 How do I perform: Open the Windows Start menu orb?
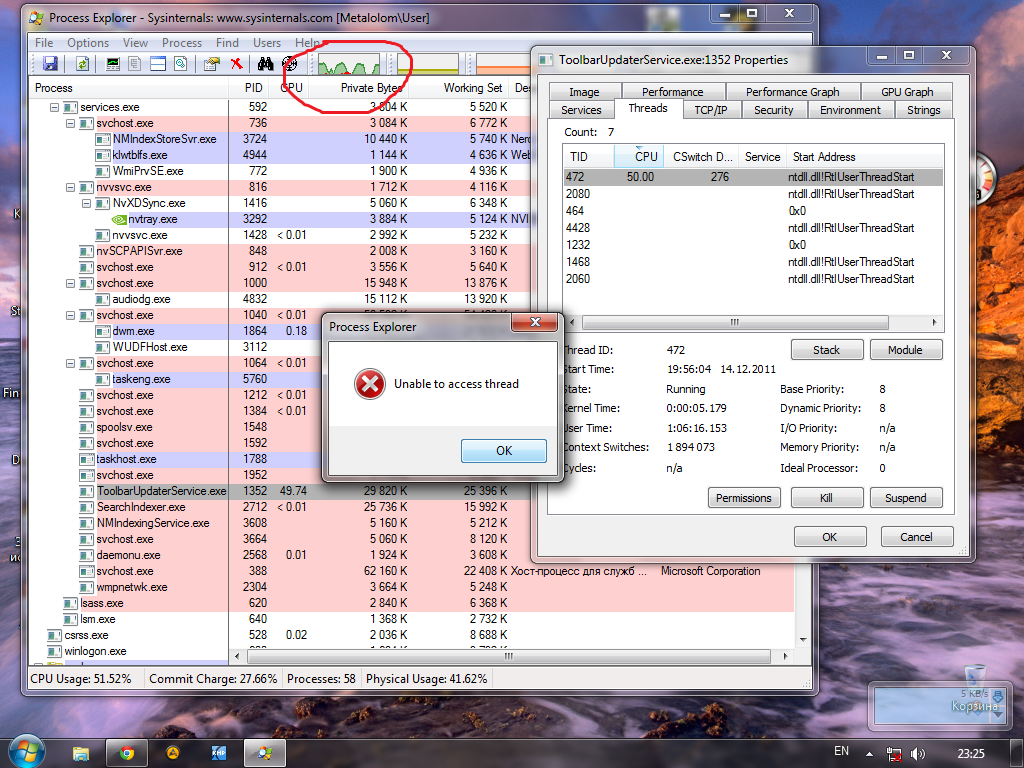[x=26, y=751]
